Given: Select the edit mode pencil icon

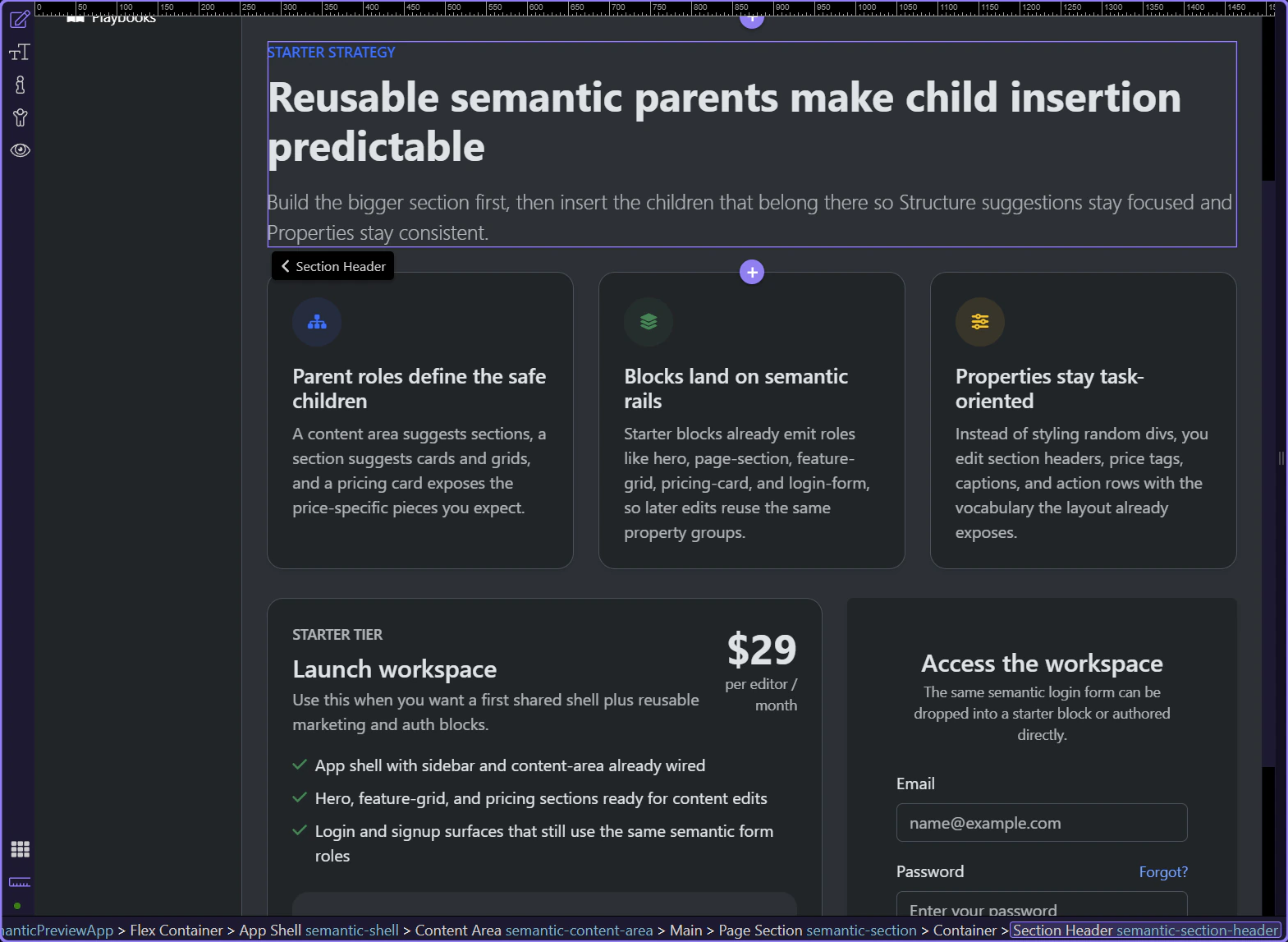Looking at the screenshot, I should 20,19.
